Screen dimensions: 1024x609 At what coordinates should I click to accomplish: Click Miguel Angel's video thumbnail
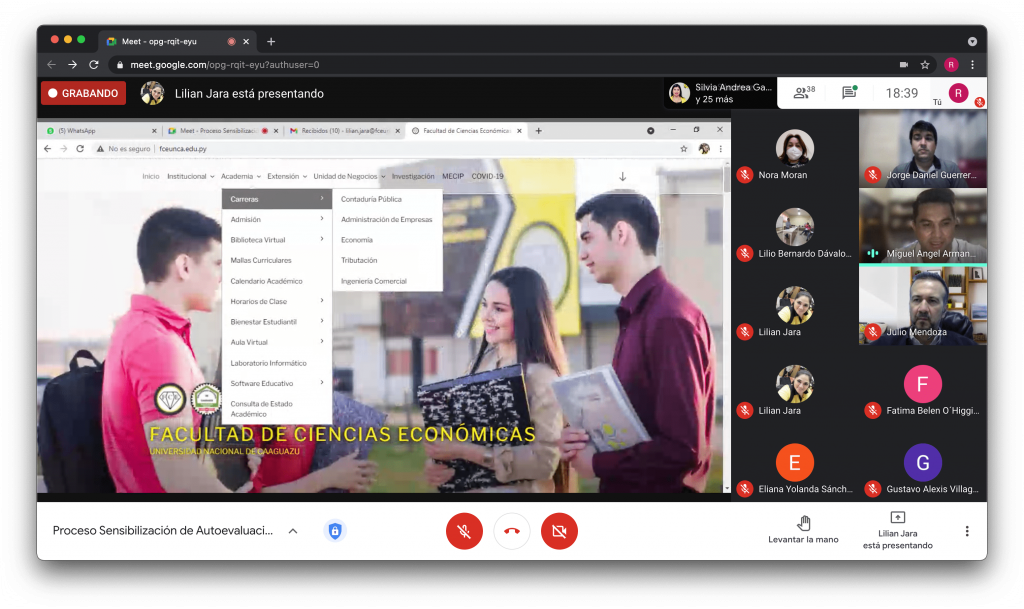click(922, 226)
